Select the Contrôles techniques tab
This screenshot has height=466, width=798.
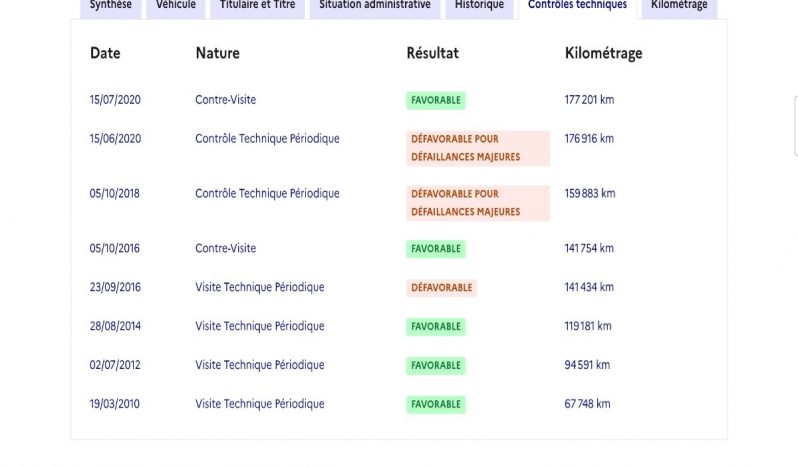pos(577,8)
